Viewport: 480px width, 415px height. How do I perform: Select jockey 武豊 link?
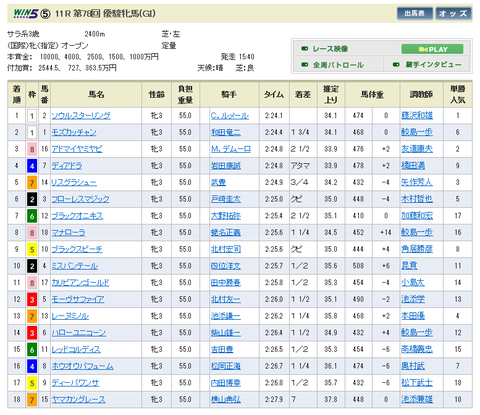[x=218, y=182]
